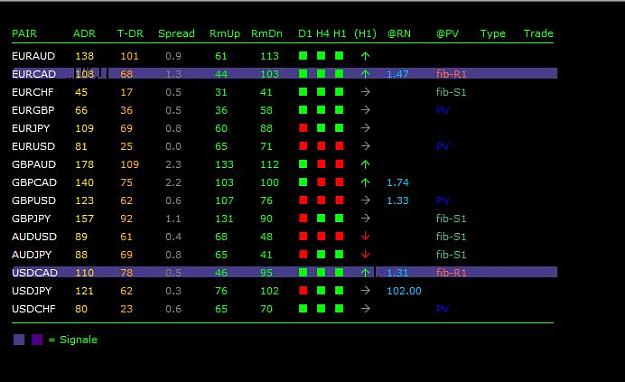Click the green up arrow in EURAUD row

(x=365, y=56)
